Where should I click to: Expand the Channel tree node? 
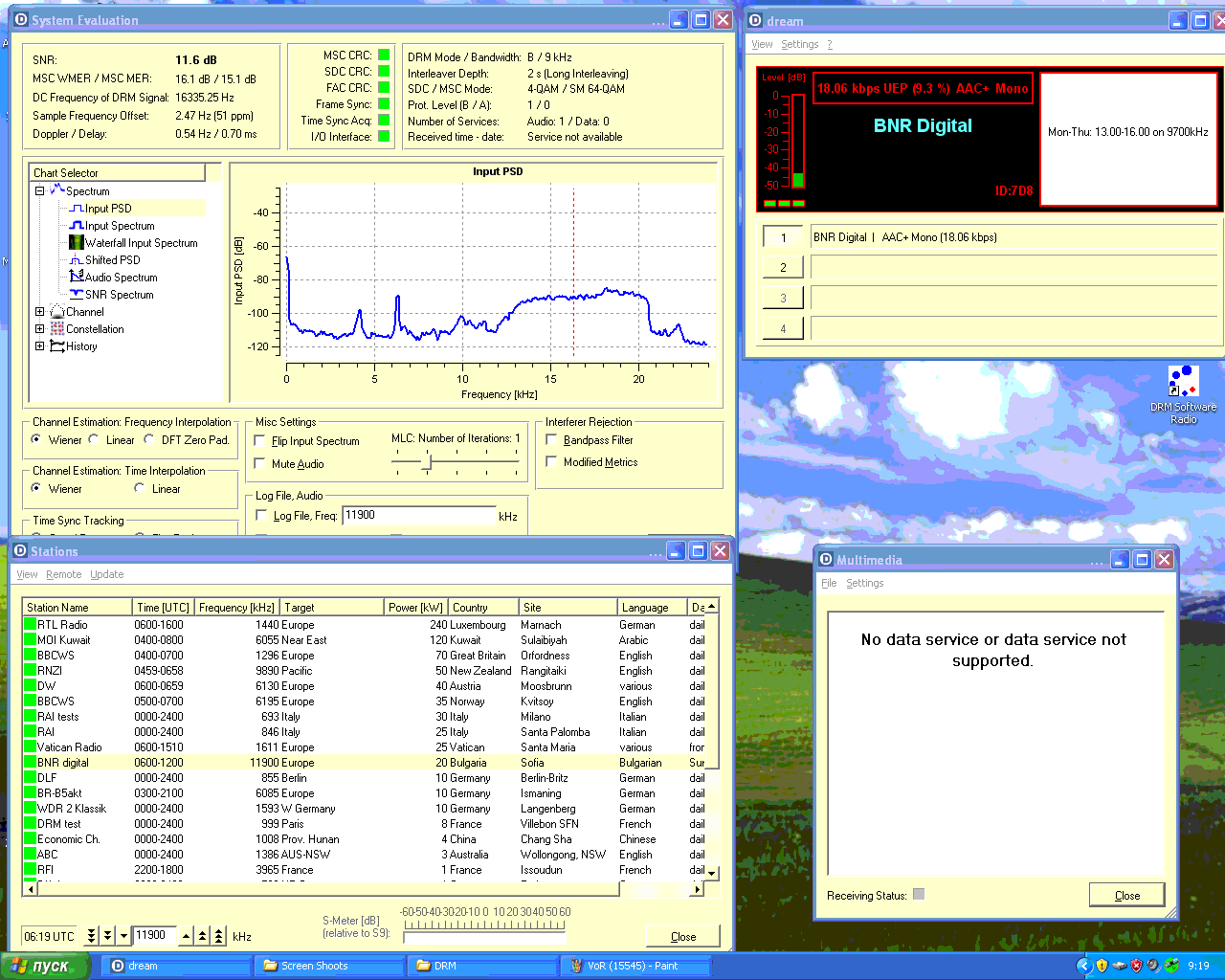39,312
